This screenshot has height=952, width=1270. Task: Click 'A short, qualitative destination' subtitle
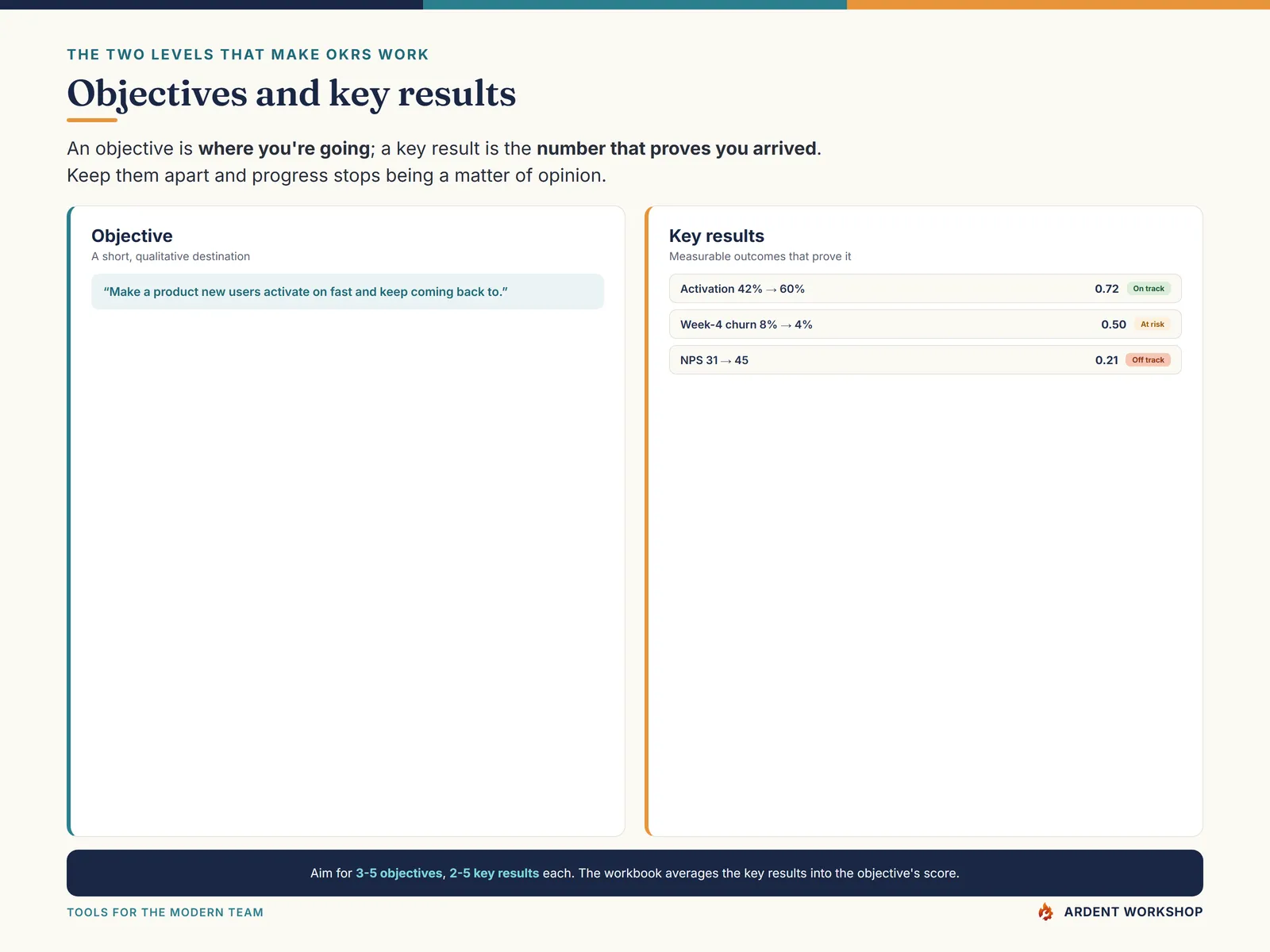tap(171, 256)
